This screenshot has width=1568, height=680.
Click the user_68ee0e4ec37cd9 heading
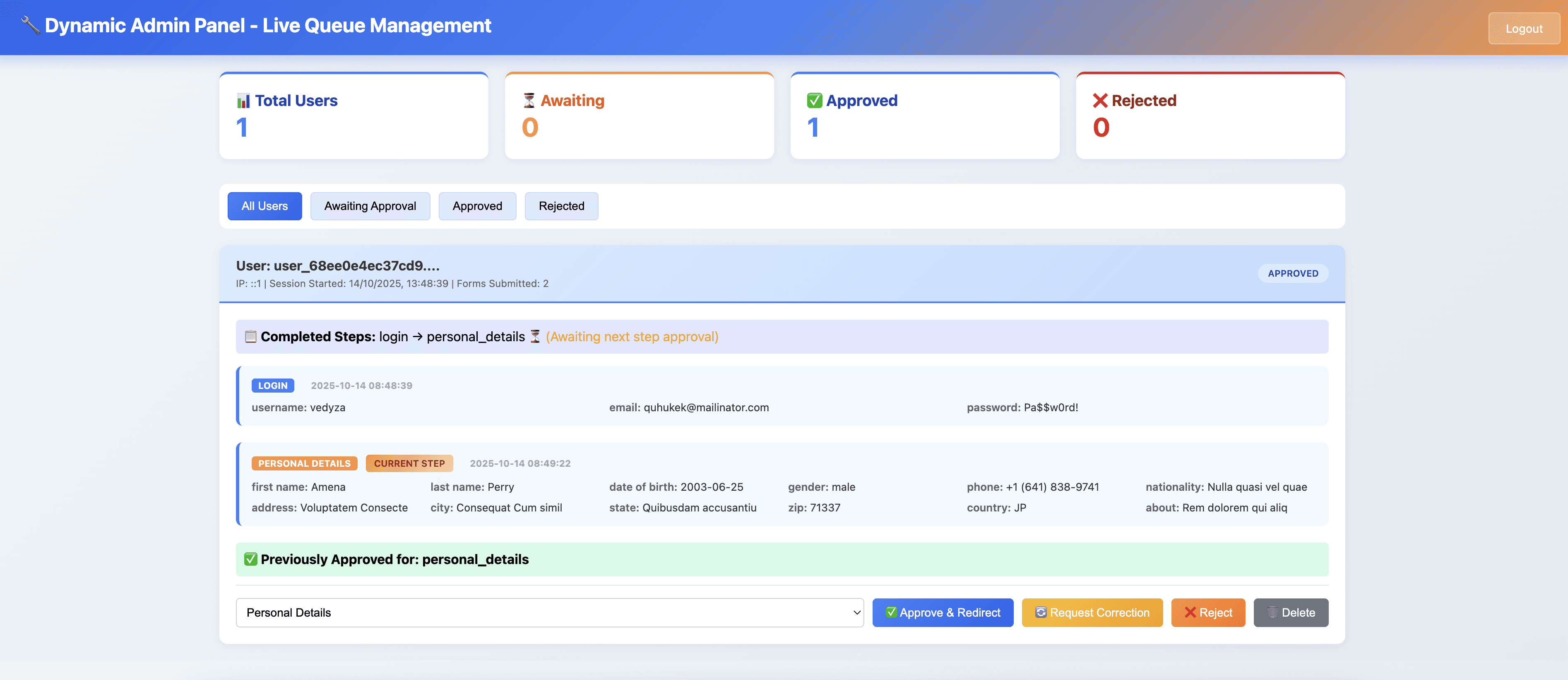338,265
